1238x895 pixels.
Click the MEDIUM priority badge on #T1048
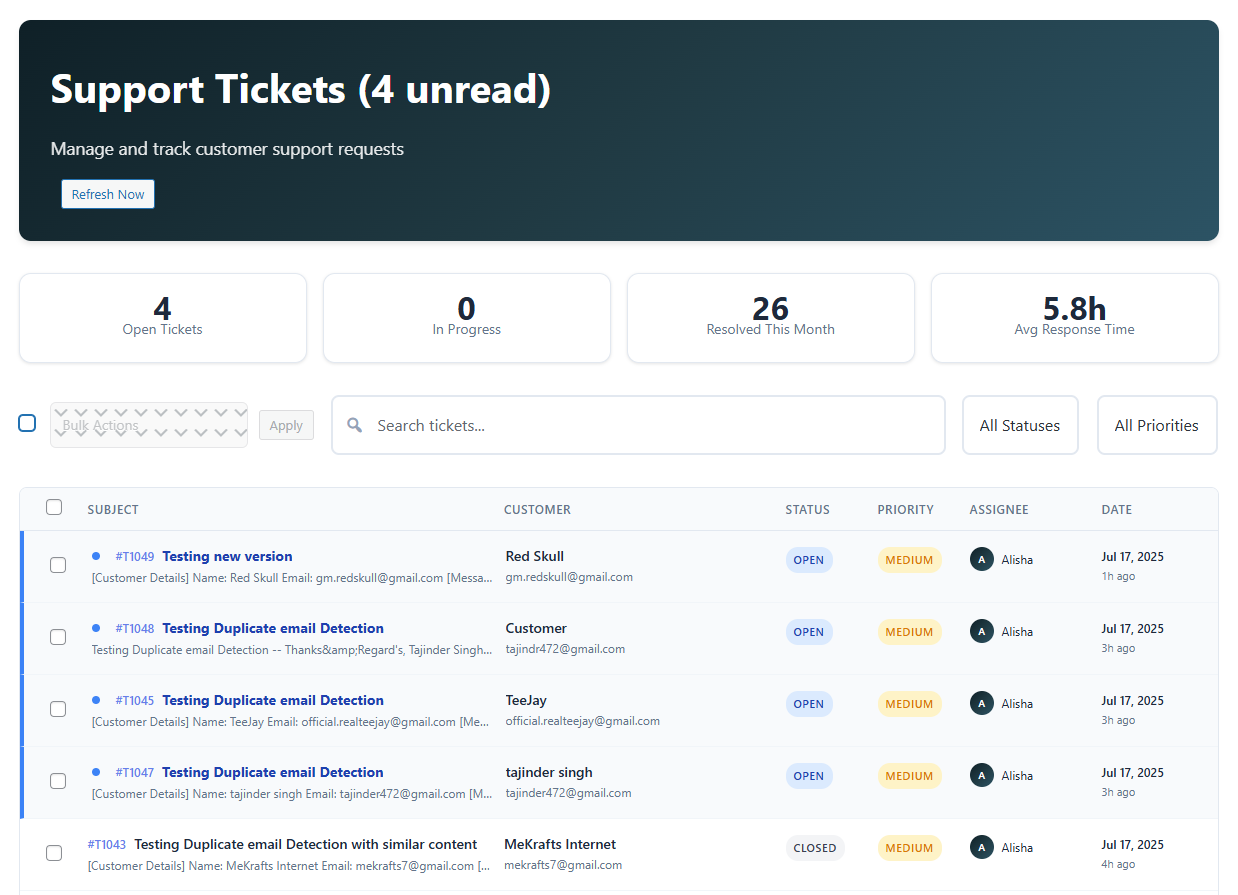pyautogui.click(x=909, y=632)
